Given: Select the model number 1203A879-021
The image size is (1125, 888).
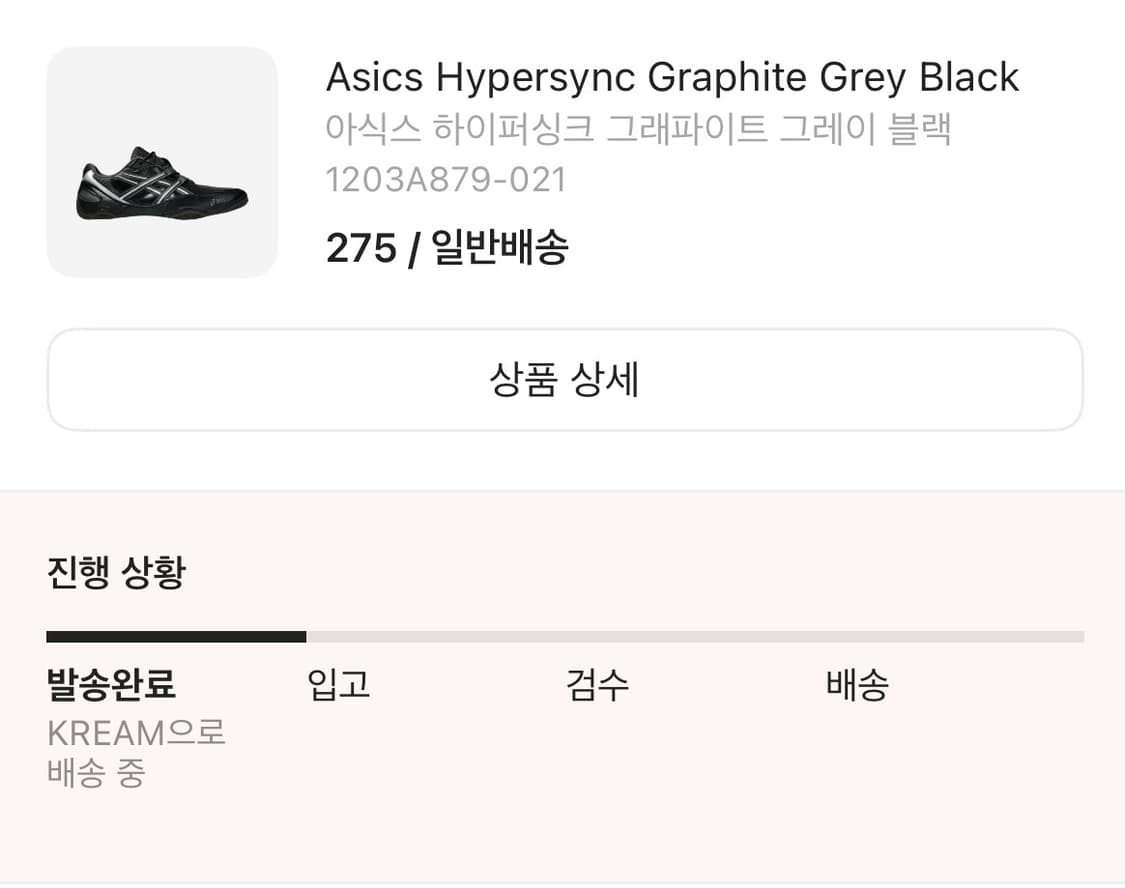Looking at the screenshot, I should [x=445, y=179].
